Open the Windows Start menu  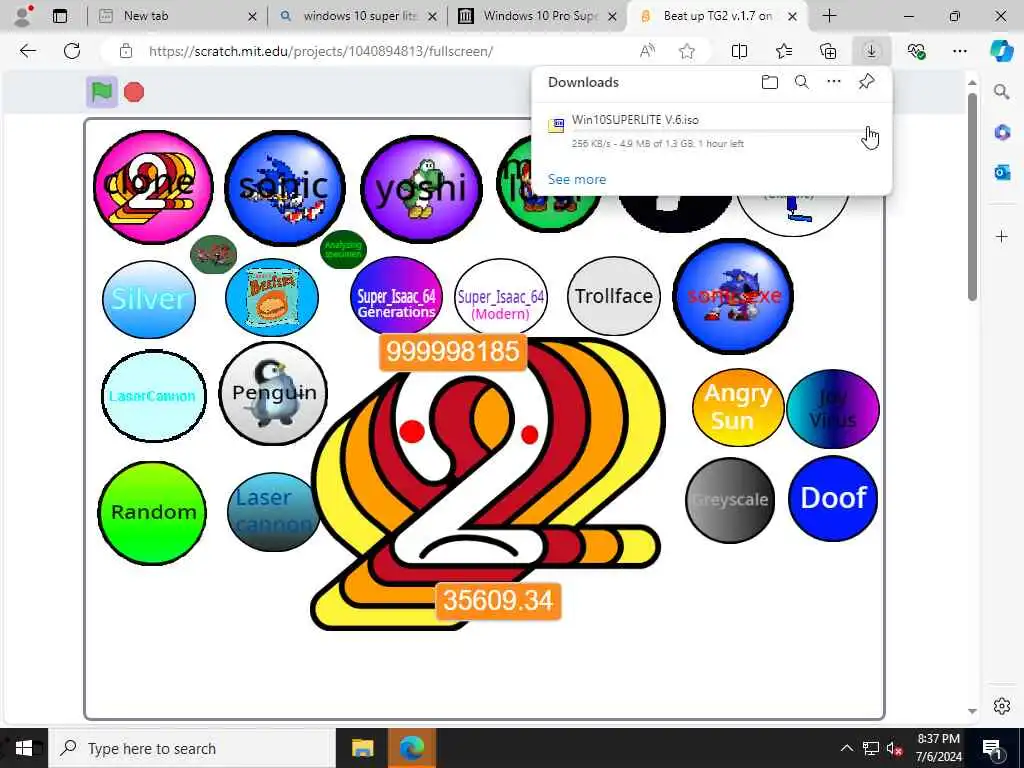point(24,748)
